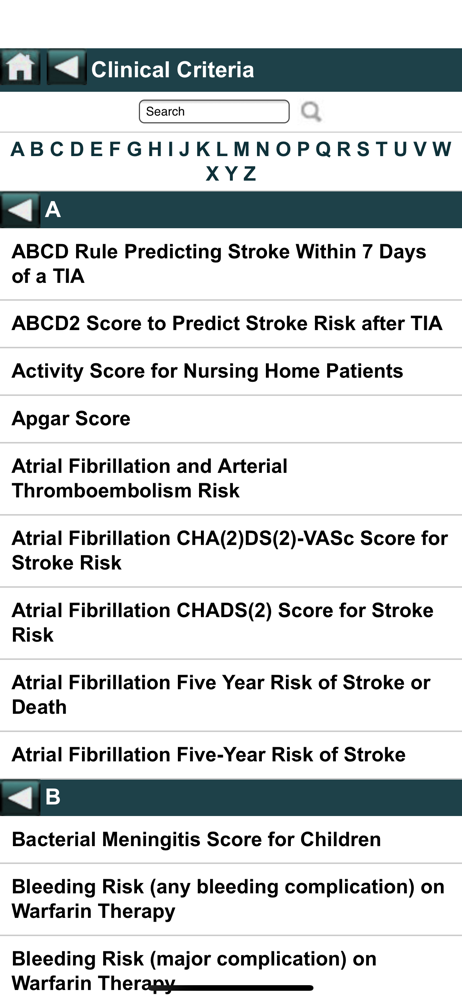462x1000 pixels.
Task: Open Bacterial Meningitis Score for Children
Action: (x=231, y=840)
